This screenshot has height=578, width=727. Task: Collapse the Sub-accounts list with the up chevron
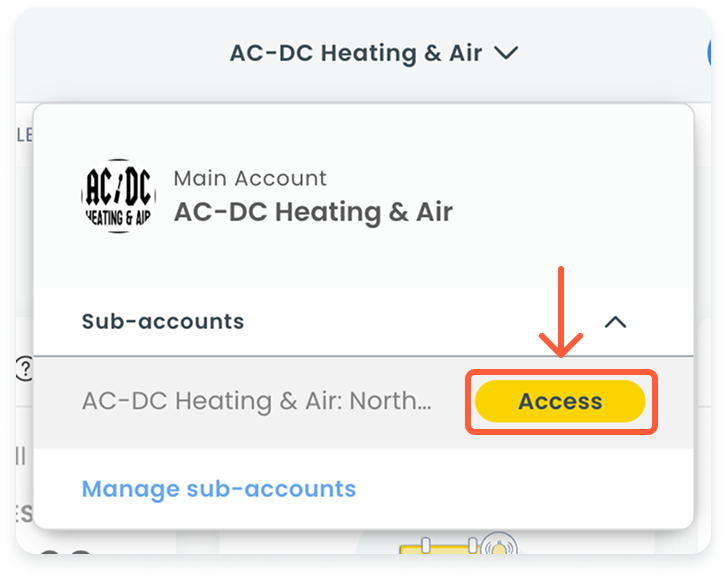(616, 322)
